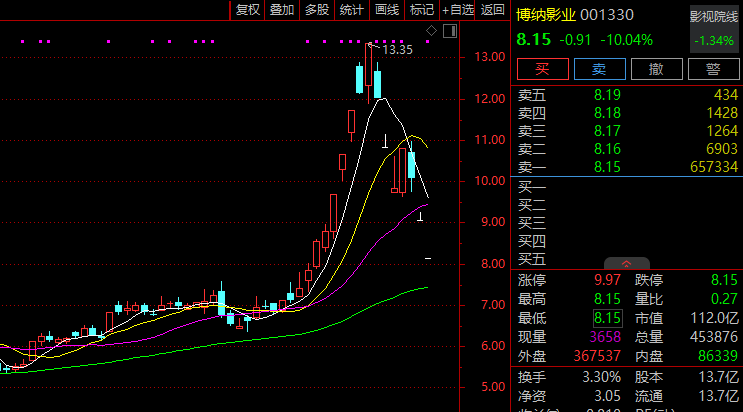Click the blue 卖 sell button
This screenshot has width=743, height=412.
click(599, 69)
